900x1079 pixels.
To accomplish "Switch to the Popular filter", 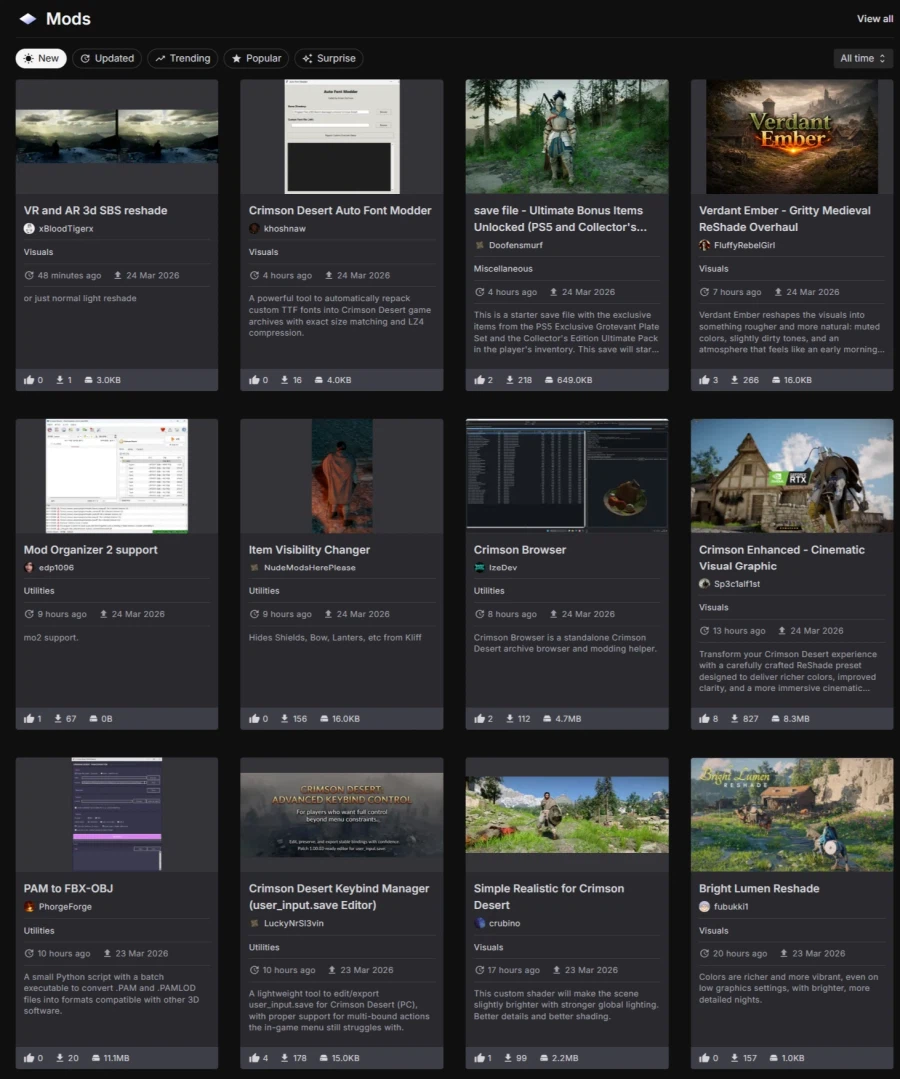I will coord(256,59).
